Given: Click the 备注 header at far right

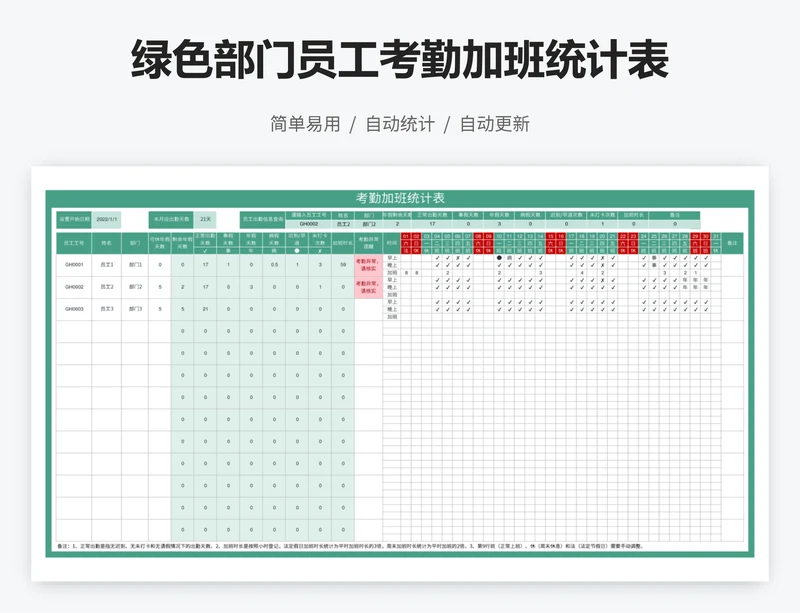Looking at the screenshot, I should pyautogui.click(x=732, y=243).
